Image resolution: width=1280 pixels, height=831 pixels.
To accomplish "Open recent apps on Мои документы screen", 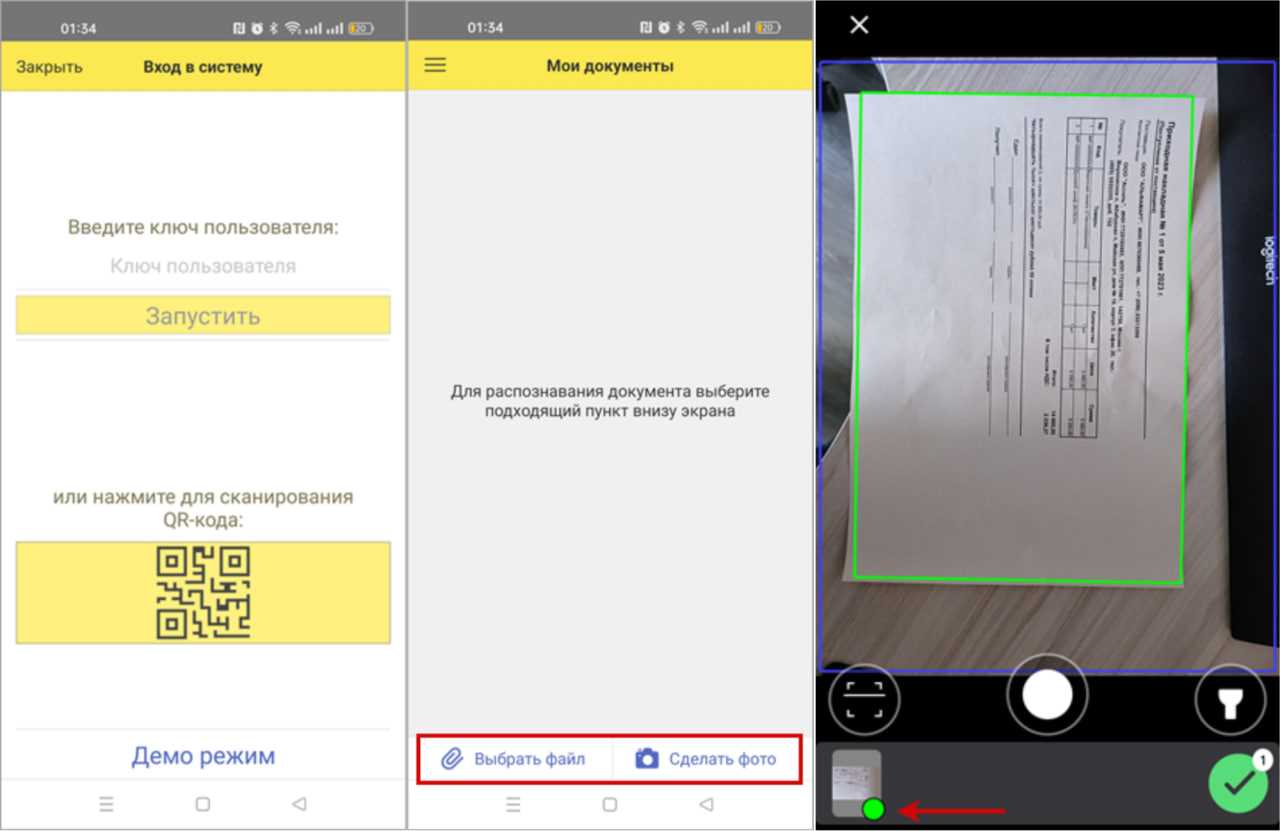I will (x=513, y=804).
